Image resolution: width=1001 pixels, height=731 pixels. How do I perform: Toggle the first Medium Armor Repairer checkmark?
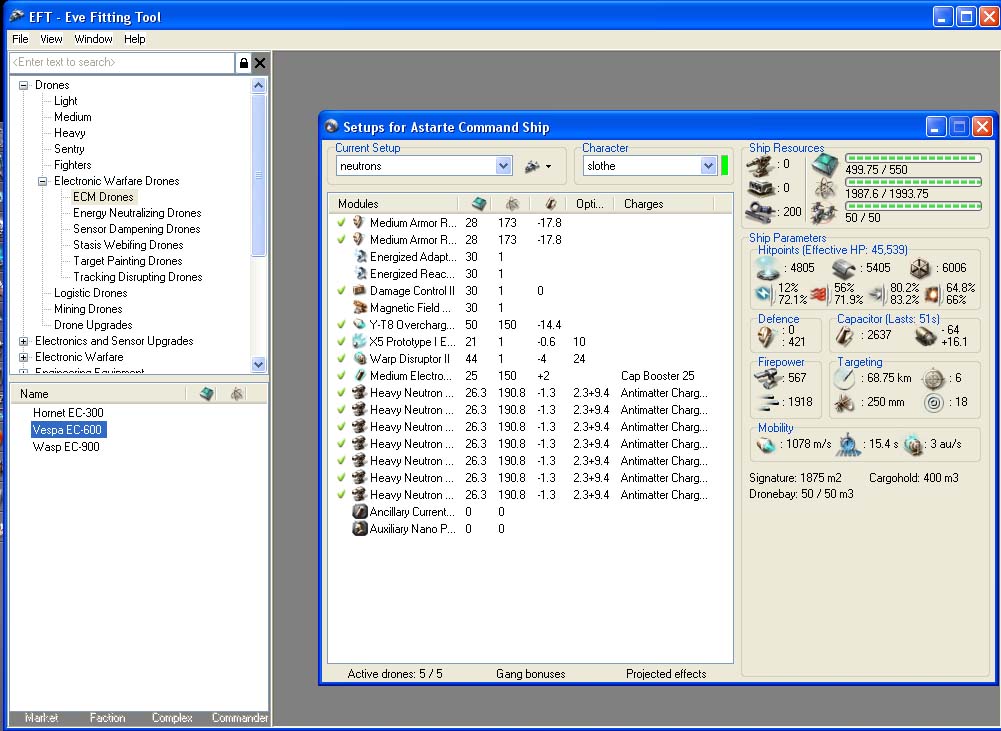342,222
